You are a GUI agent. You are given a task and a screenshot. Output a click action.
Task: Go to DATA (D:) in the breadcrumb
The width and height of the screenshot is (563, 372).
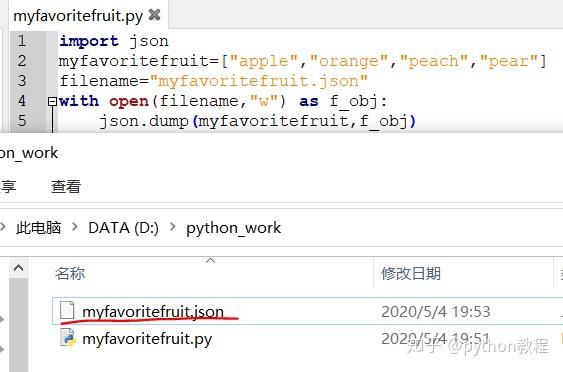[x=124, y=228]
